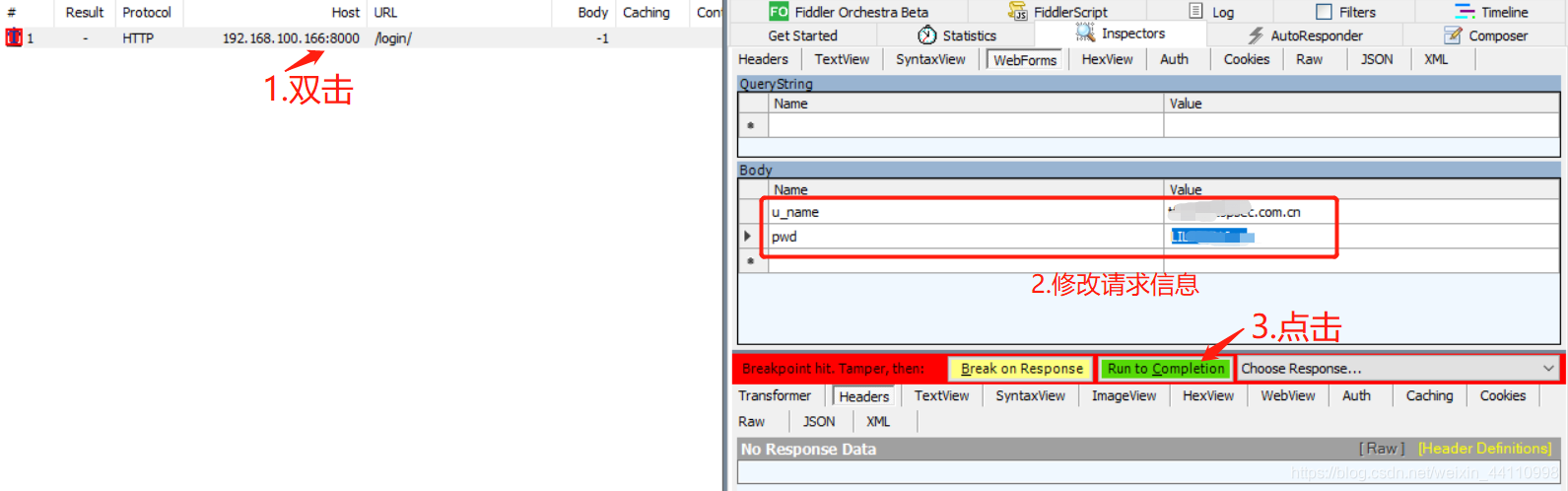Switch to request HexView inspector tab
The height and width of the screenshot is (491, 1568).
pos(1107,59)
